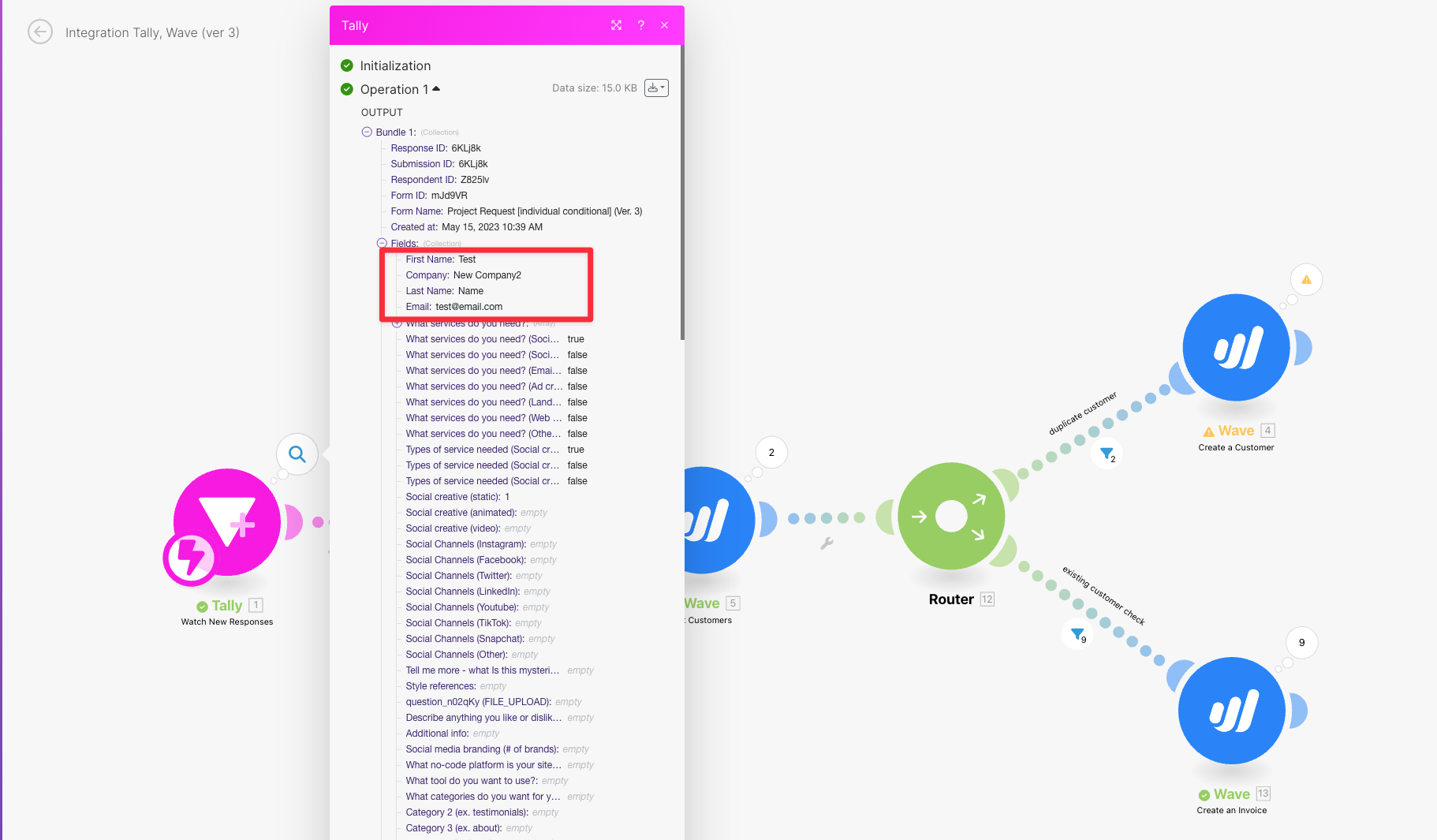Open the operations bubble numbered 2

point(771,453)
